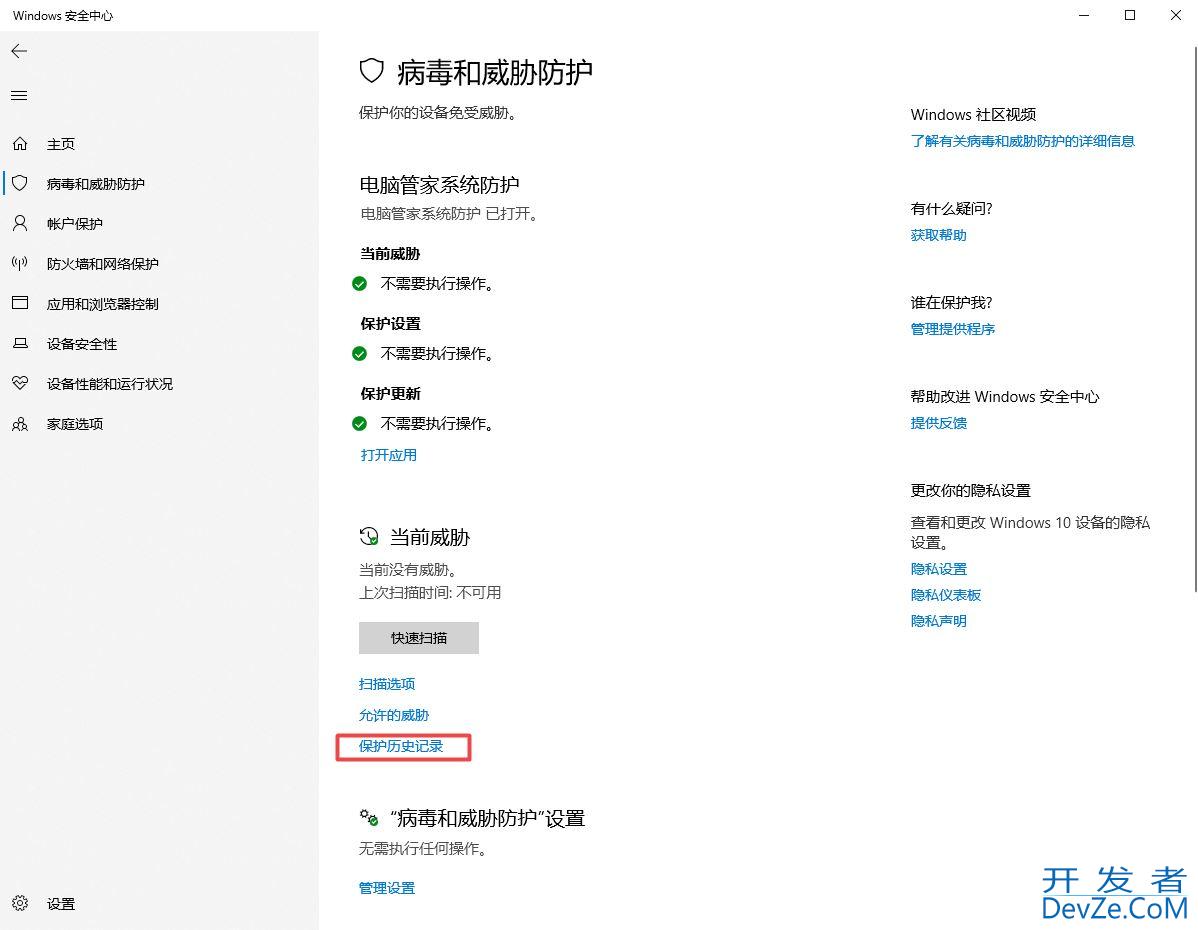The image size is (1198, 930).
Task: Click green checkmark under 当前威胁 status
Action: [x=359, y=284]
